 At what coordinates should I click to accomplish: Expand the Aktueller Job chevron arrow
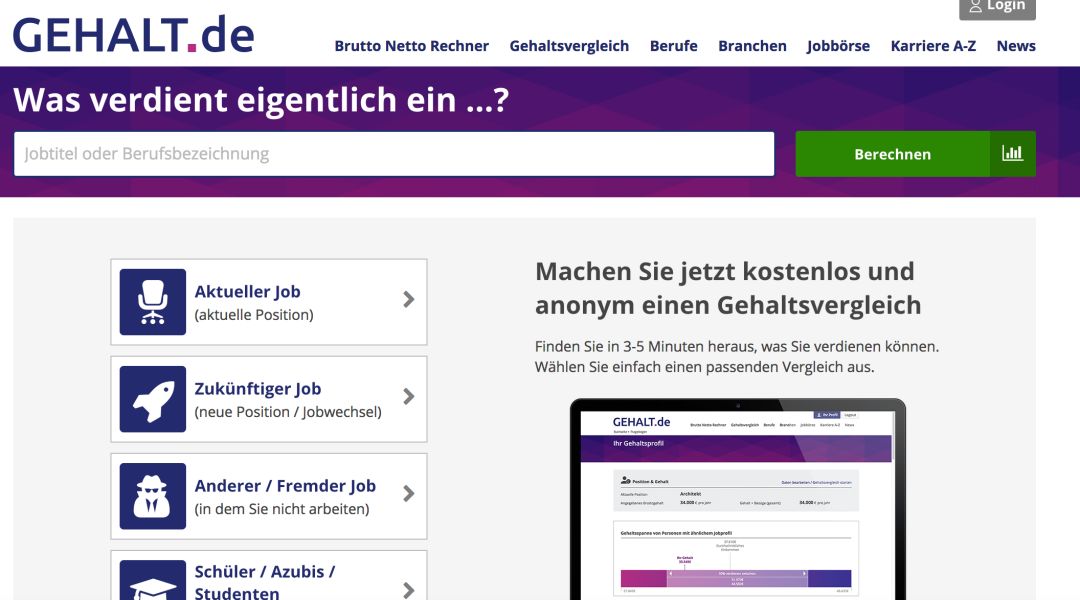click(x=408, y=299)
